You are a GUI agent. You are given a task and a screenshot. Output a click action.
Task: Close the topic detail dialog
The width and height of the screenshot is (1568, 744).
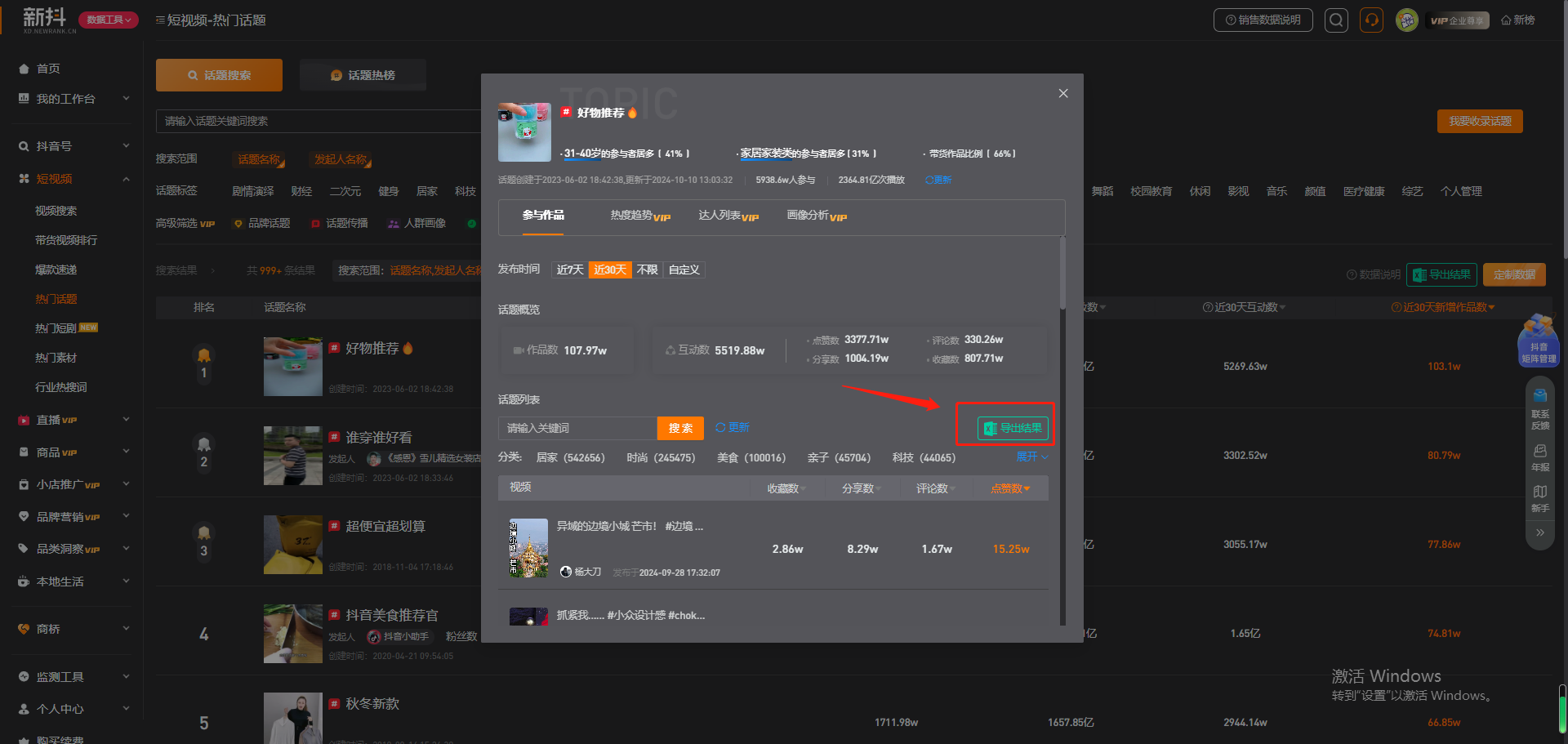coord(1063,93)
